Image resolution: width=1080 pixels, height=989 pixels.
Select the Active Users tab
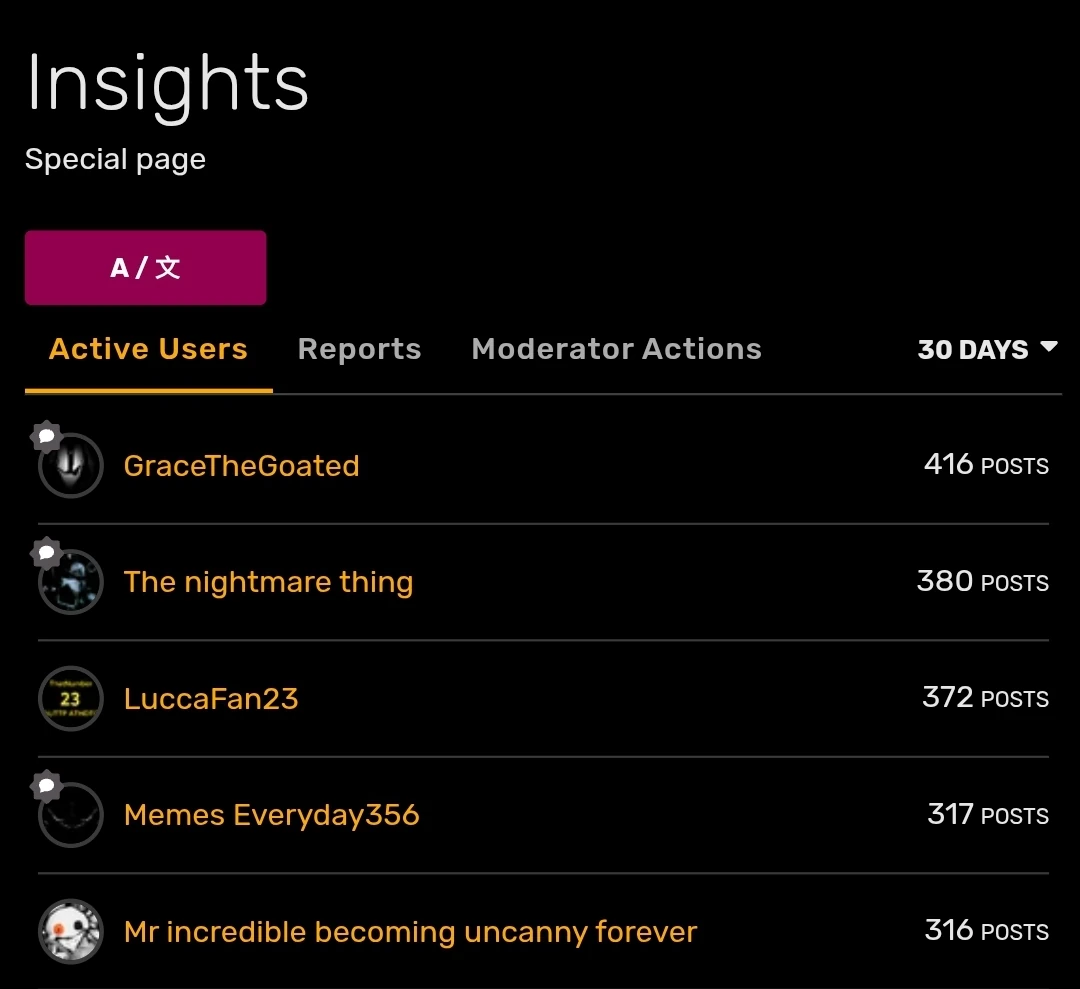point(148,349)
